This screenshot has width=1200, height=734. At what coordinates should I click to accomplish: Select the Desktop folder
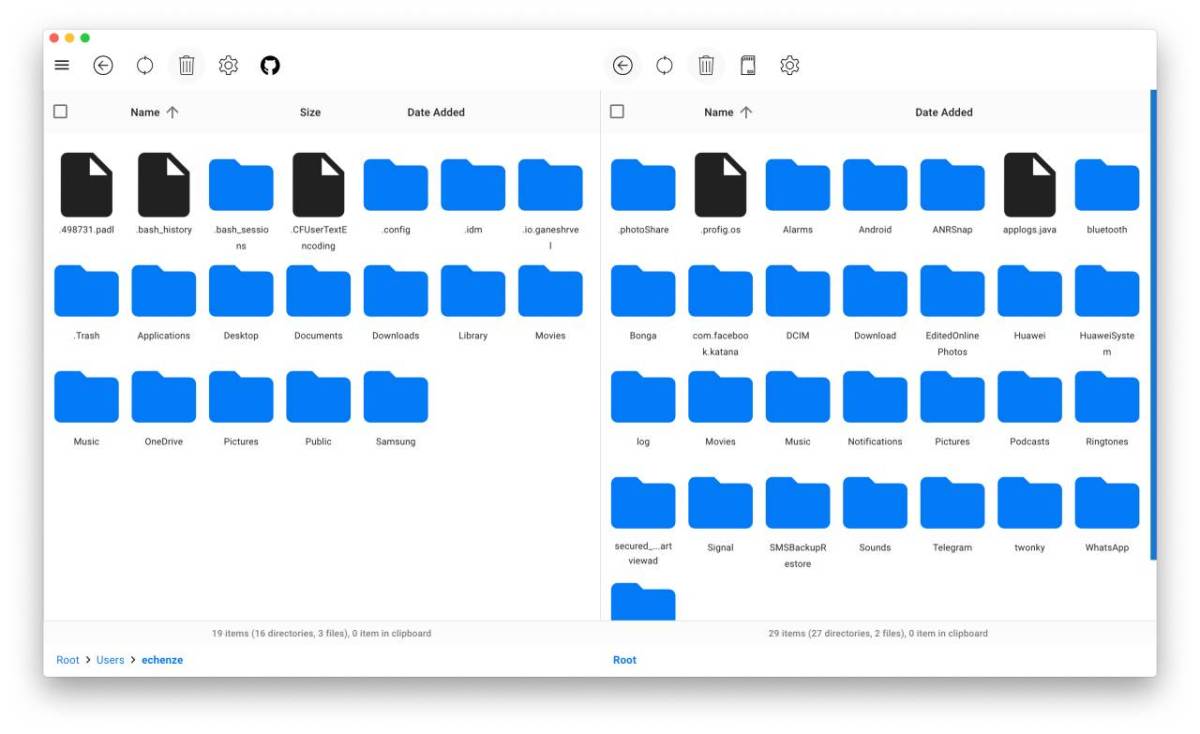[x=241, y=301]
